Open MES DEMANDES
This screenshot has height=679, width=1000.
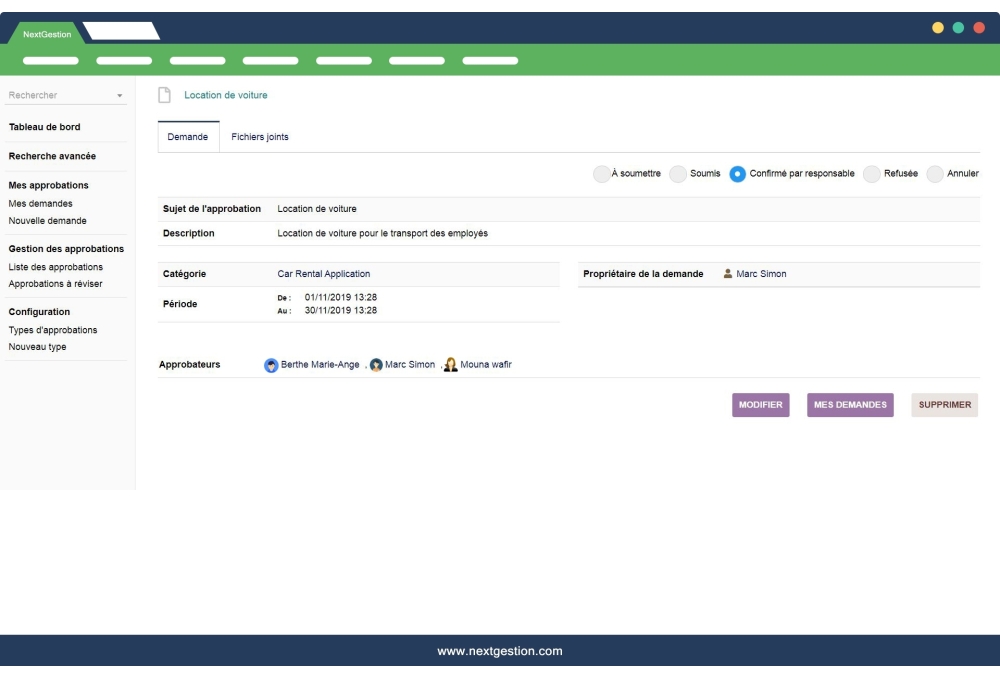(850, 405)
